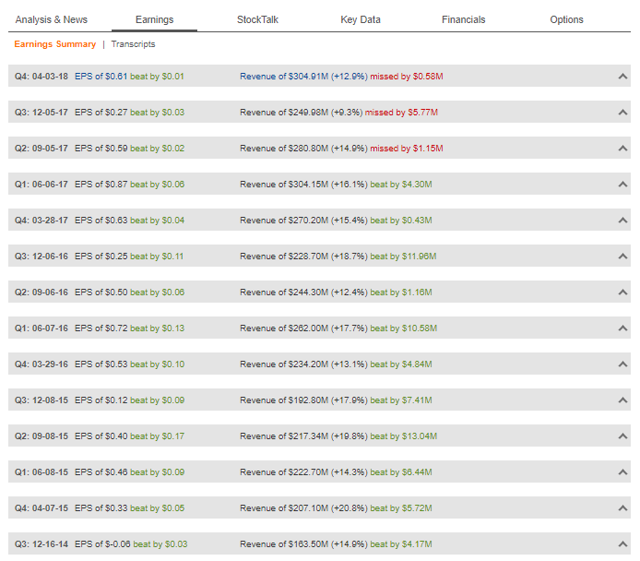Open the Analysis & News tab

coord(51,20)
